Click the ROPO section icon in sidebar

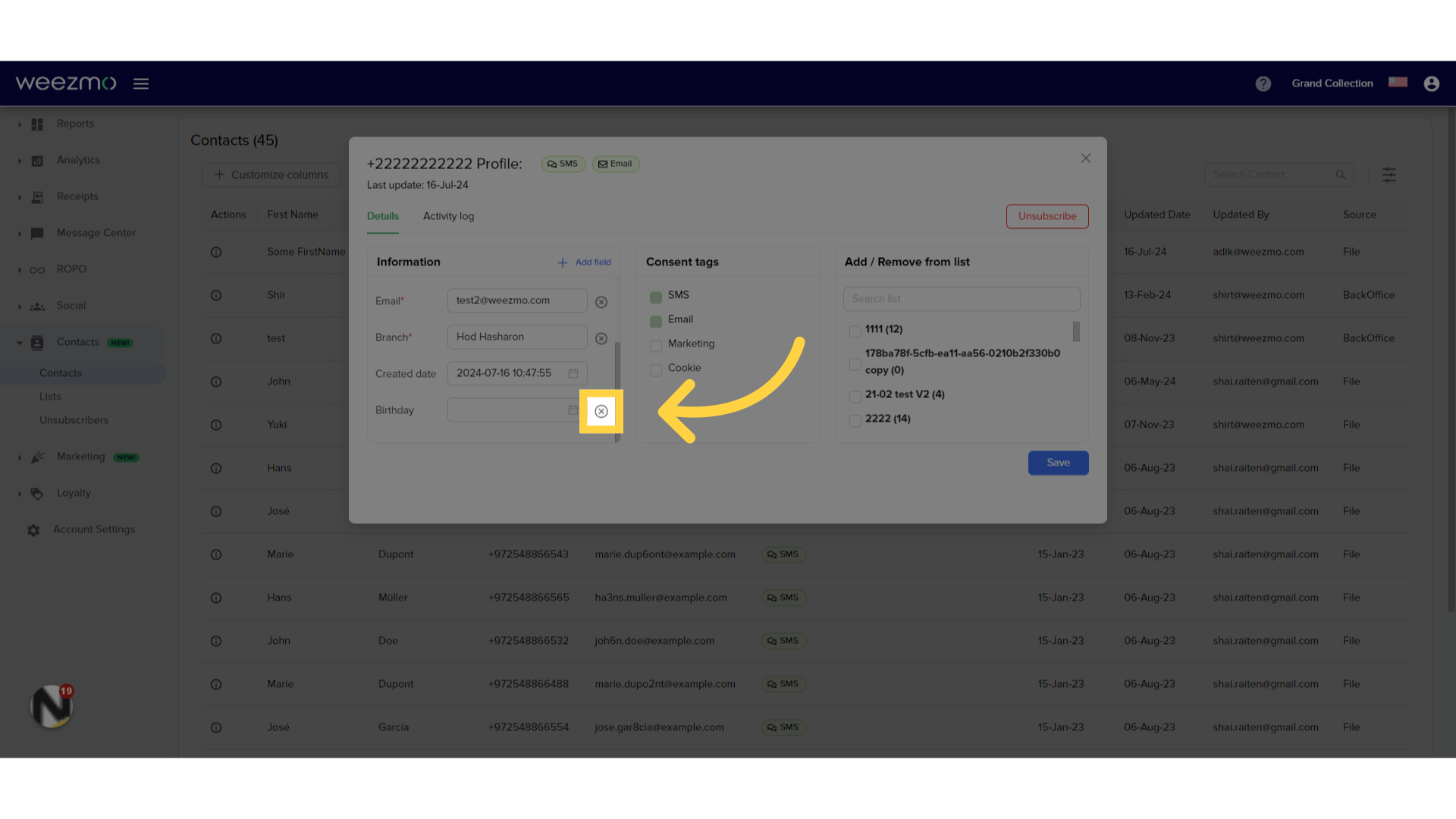(37, 269)
